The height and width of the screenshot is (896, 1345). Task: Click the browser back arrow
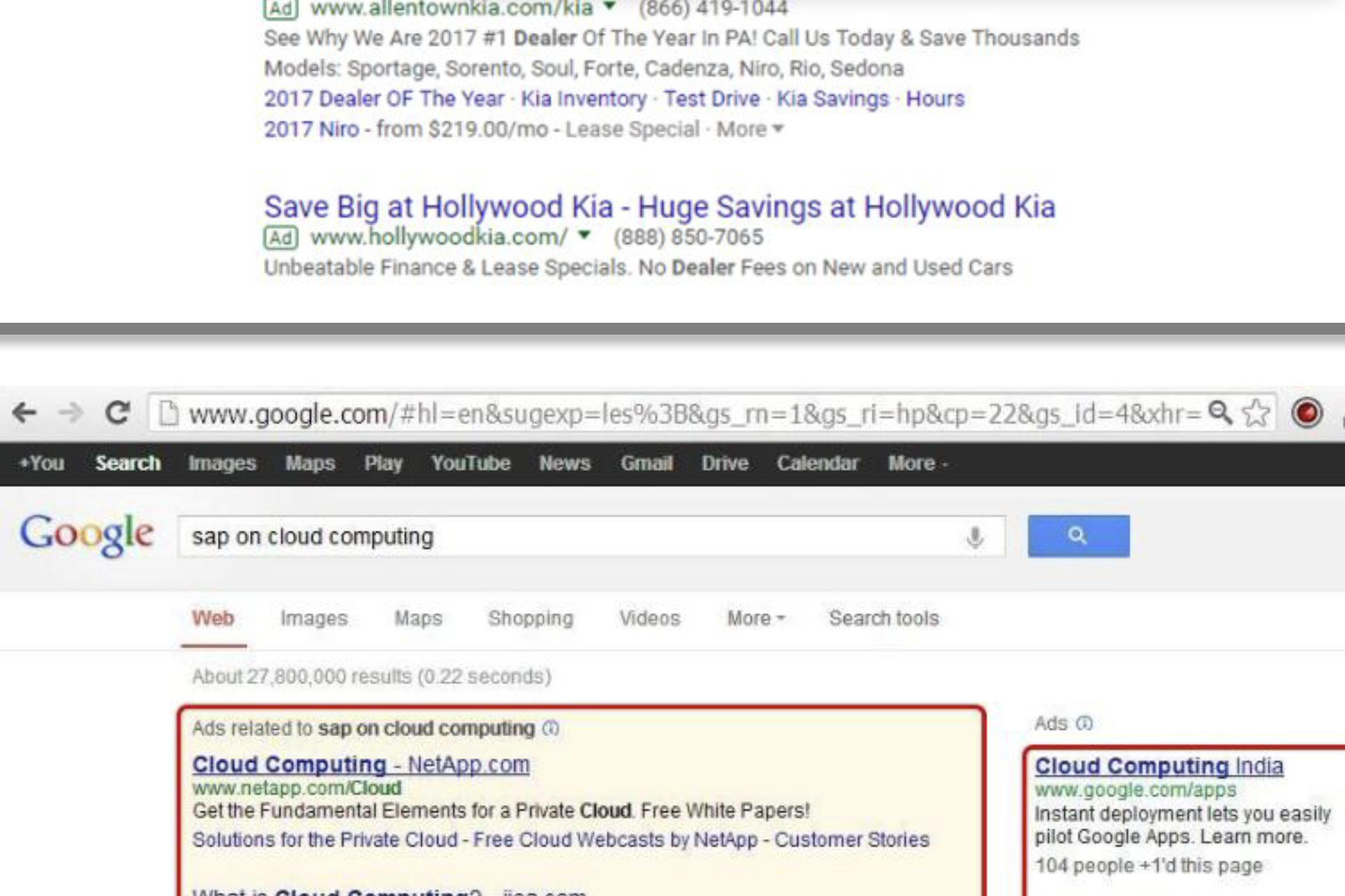tap(25, 413)
